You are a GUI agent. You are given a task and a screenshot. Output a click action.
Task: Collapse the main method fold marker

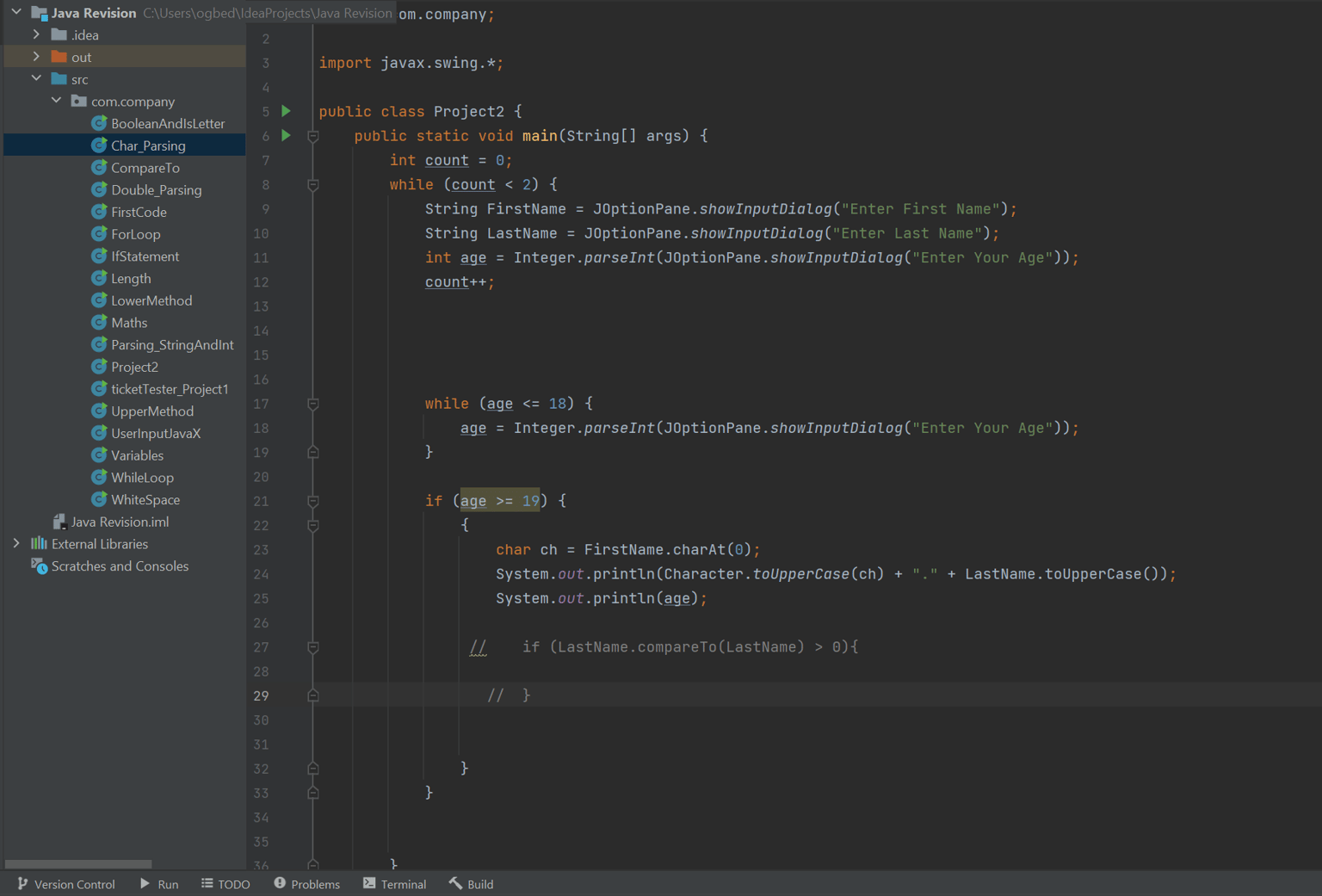(x=313, y=136)
